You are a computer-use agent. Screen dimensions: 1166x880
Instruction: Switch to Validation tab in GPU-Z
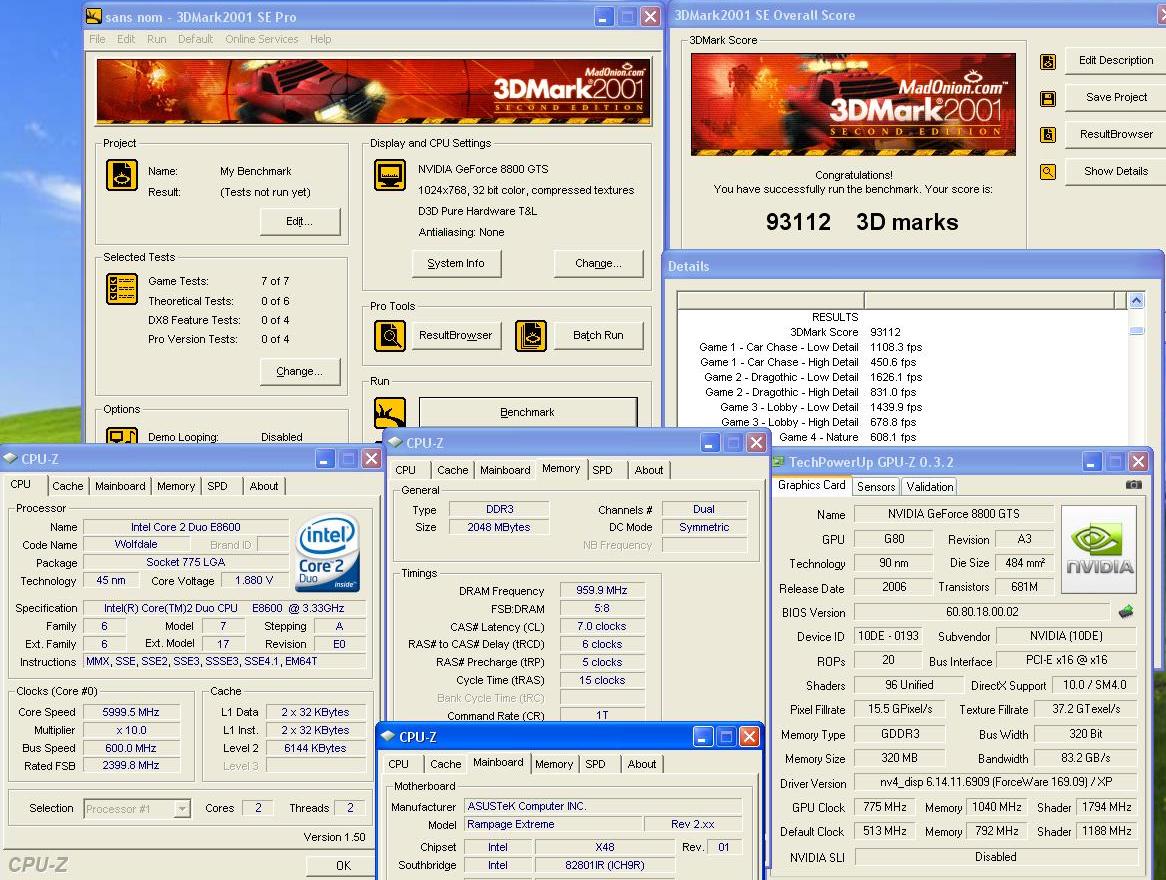point(930,486)
